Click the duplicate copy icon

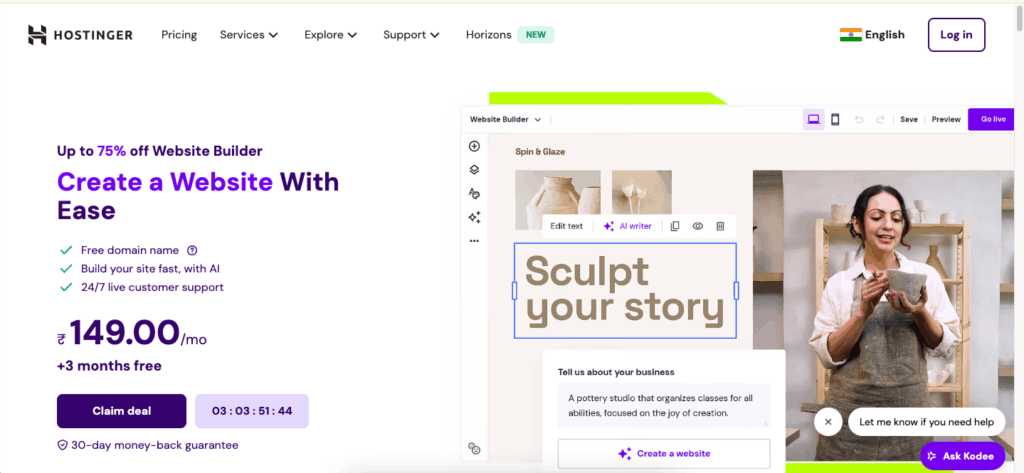(x=675, y=226)
